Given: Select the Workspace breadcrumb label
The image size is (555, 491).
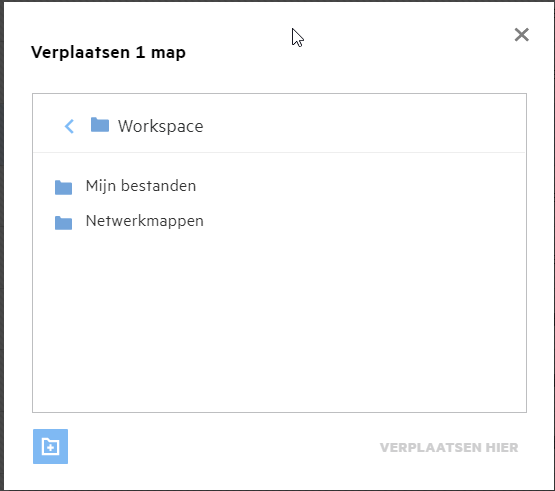Looking at the screenshot, I should pos(161,126).
